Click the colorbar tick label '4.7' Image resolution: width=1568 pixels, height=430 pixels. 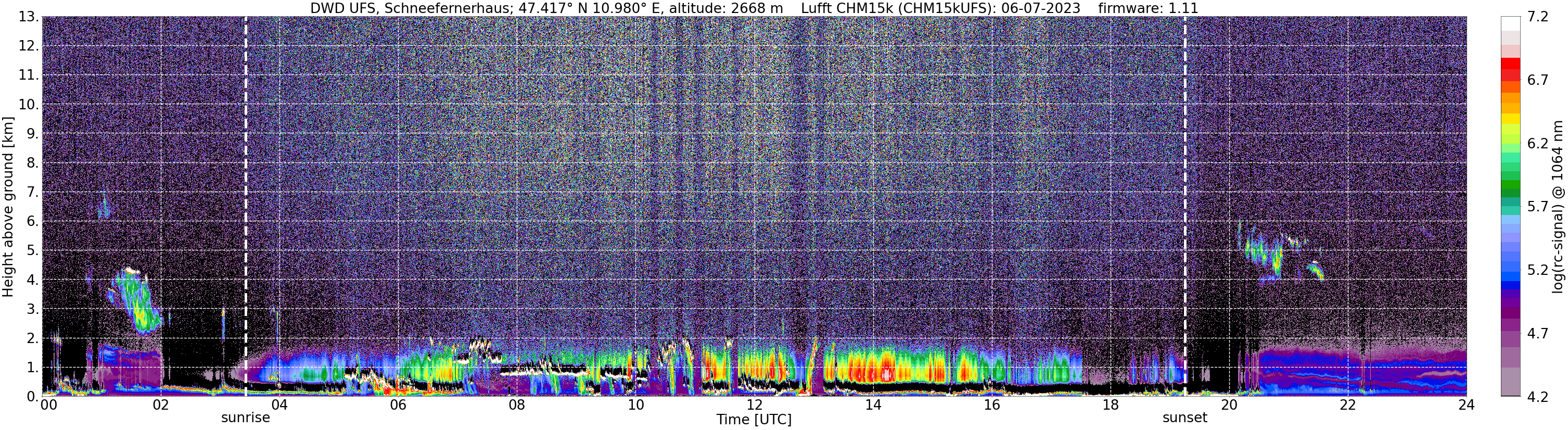[1538, 334]
